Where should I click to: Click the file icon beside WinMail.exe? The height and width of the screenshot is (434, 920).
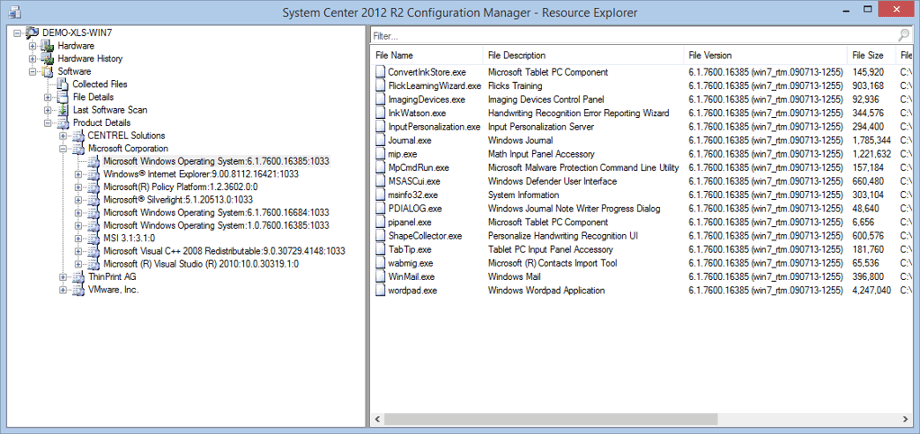pyautogui.click(x=380, y=276)
